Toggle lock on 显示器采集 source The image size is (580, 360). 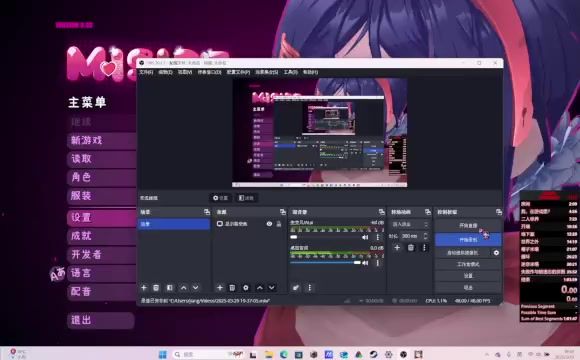(279, 223)
